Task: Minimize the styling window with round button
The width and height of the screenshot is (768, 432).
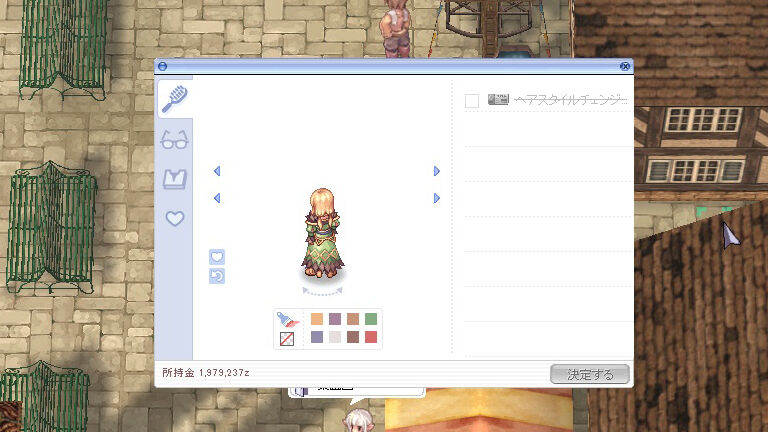Action: 163,66
